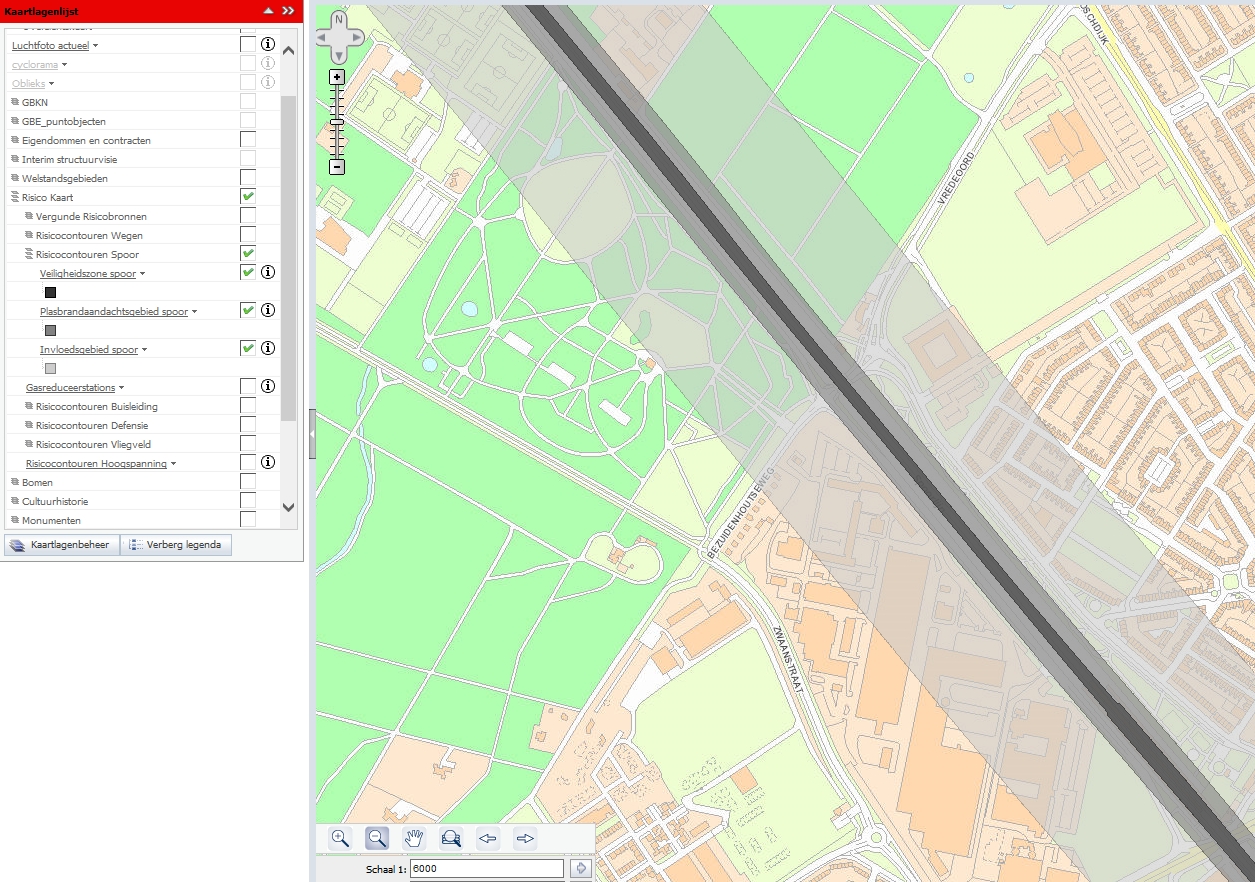Activate the pan hand tool
This screenshot has height=882, width=1255.
coord(414,838)
